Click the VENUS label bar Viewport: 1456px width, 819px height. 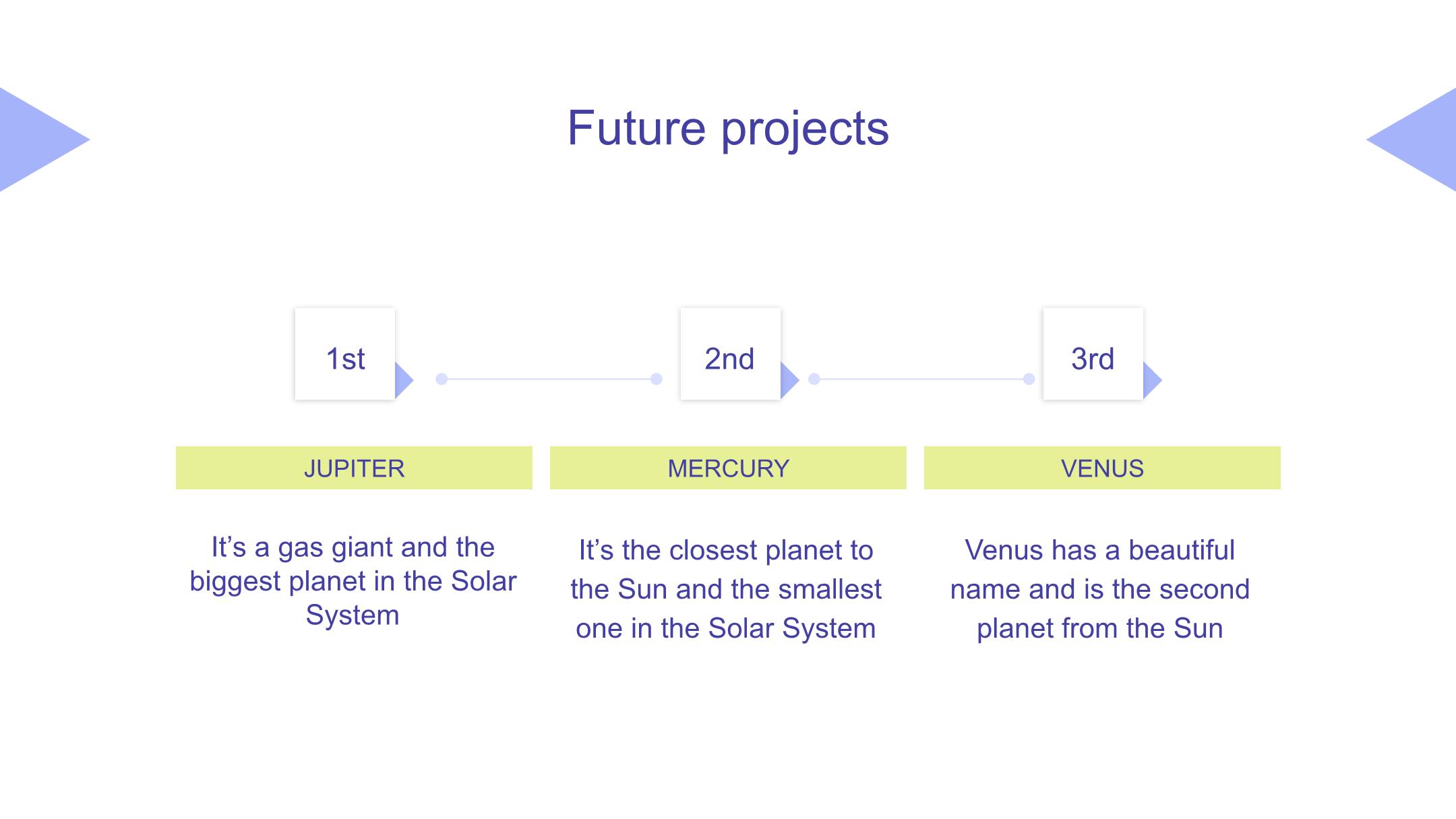pos(1102,468)
